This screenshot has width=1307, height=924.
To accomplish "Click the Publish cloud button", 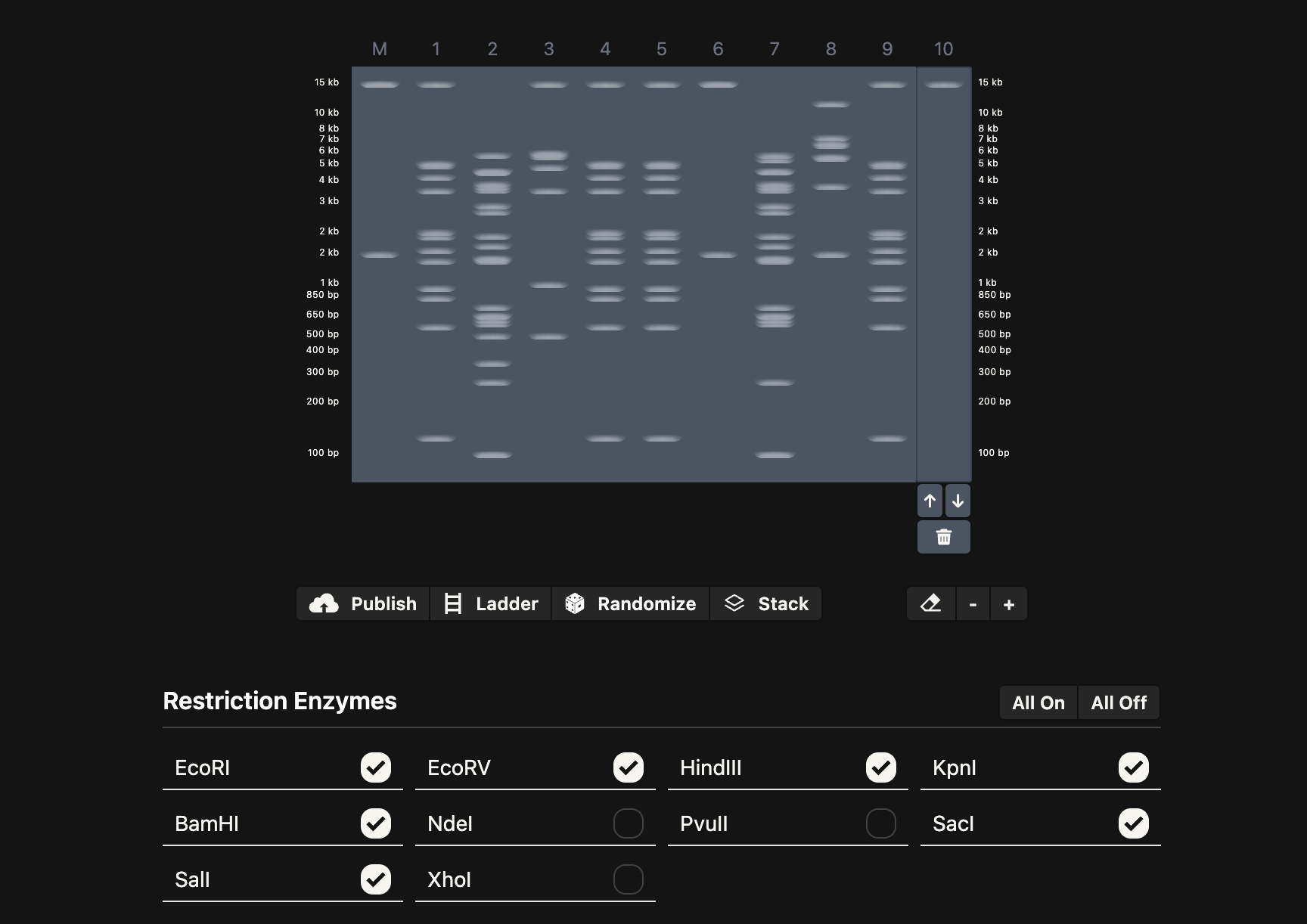I will pos(363,603).
